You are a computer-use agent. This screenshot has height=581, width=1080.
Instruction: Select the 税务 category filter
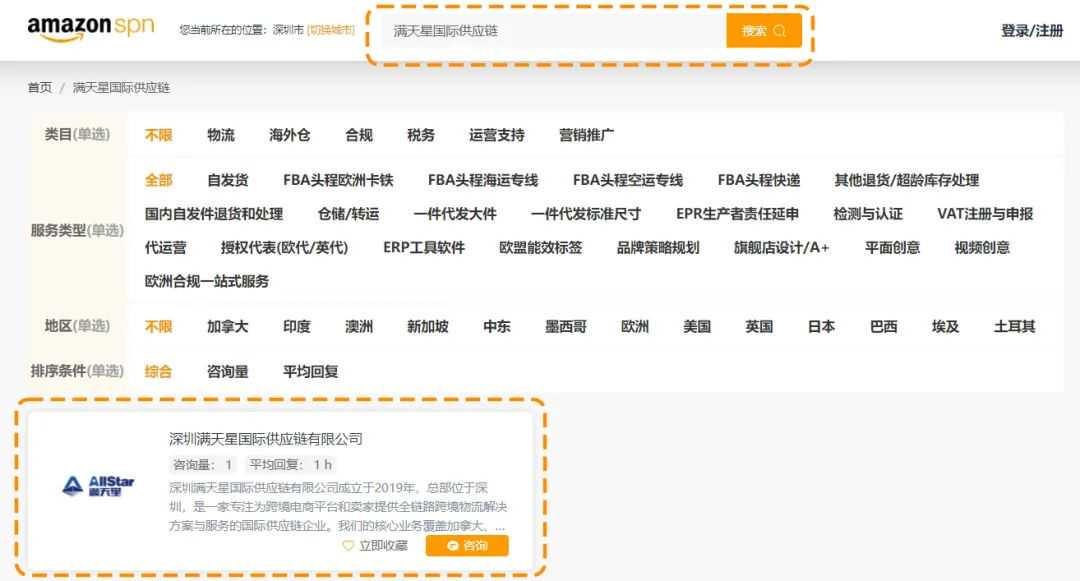[x=419, y=134]
